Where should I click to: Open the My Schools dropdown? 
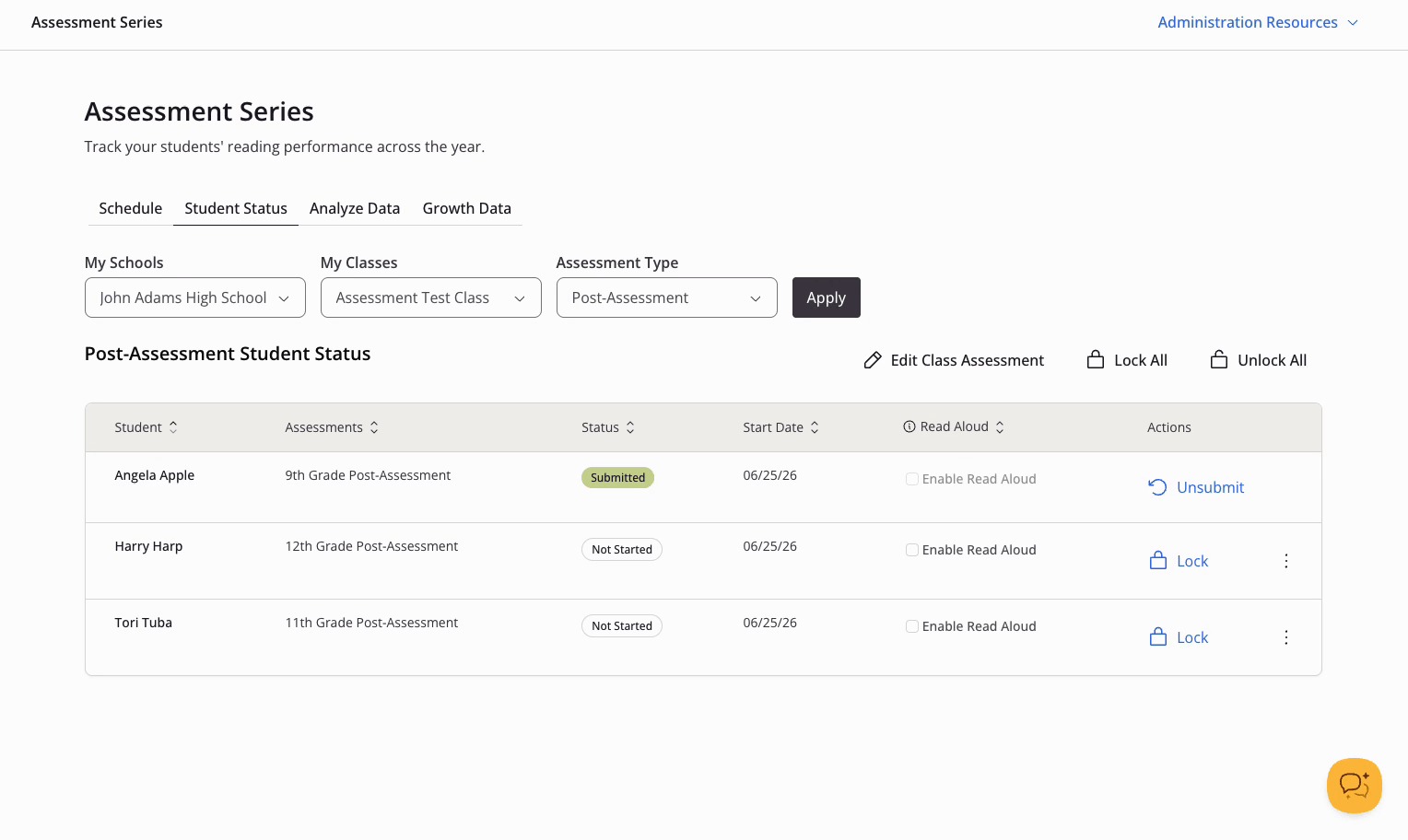(195, 297)
